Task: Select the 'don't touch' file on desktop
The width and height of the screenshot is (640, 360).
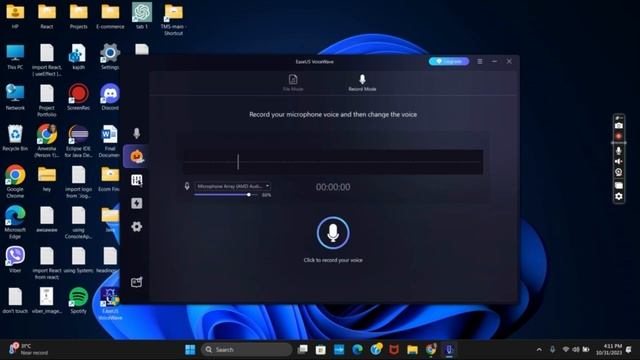Action: [x=15, y=300]
